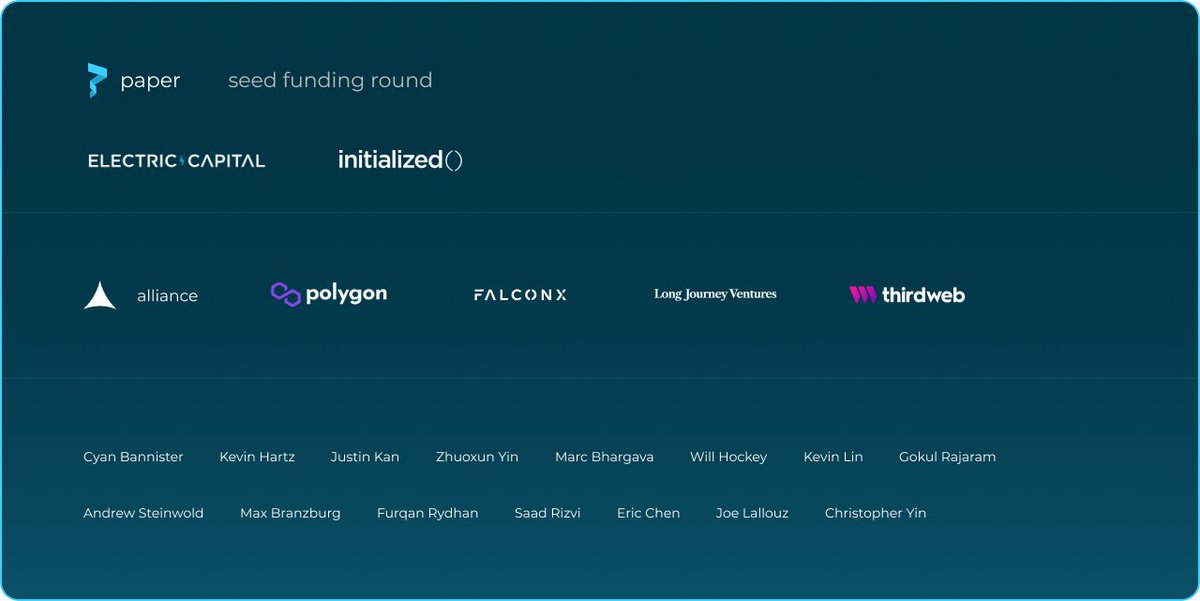Click the Electric Capital logo
This screenshot has height=601, width=1200.
click(x=176, y=160)
